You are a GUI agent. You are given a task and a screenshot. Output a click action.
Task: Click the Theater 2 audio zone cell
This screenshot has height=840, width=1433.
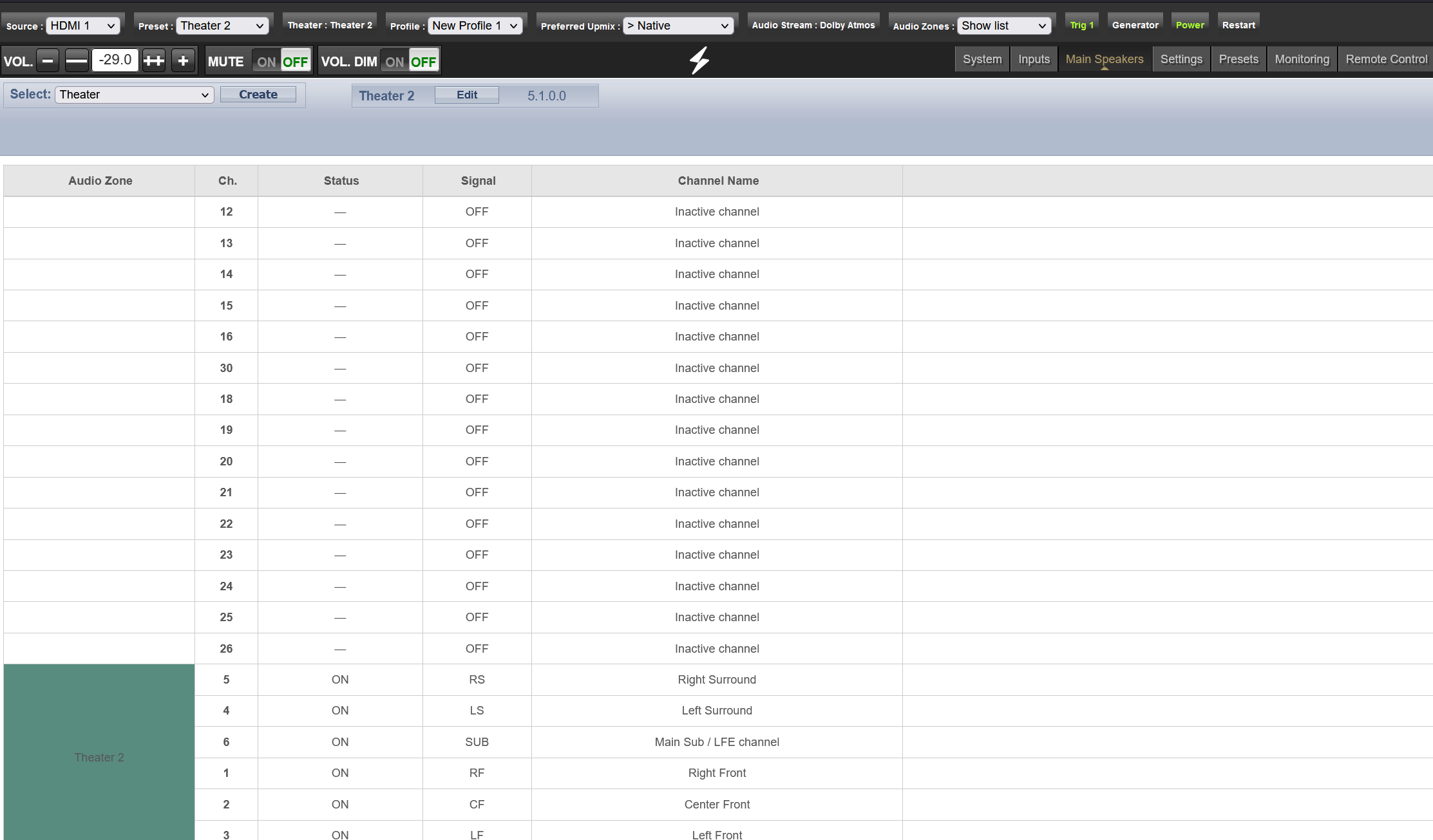coord(99,752)
